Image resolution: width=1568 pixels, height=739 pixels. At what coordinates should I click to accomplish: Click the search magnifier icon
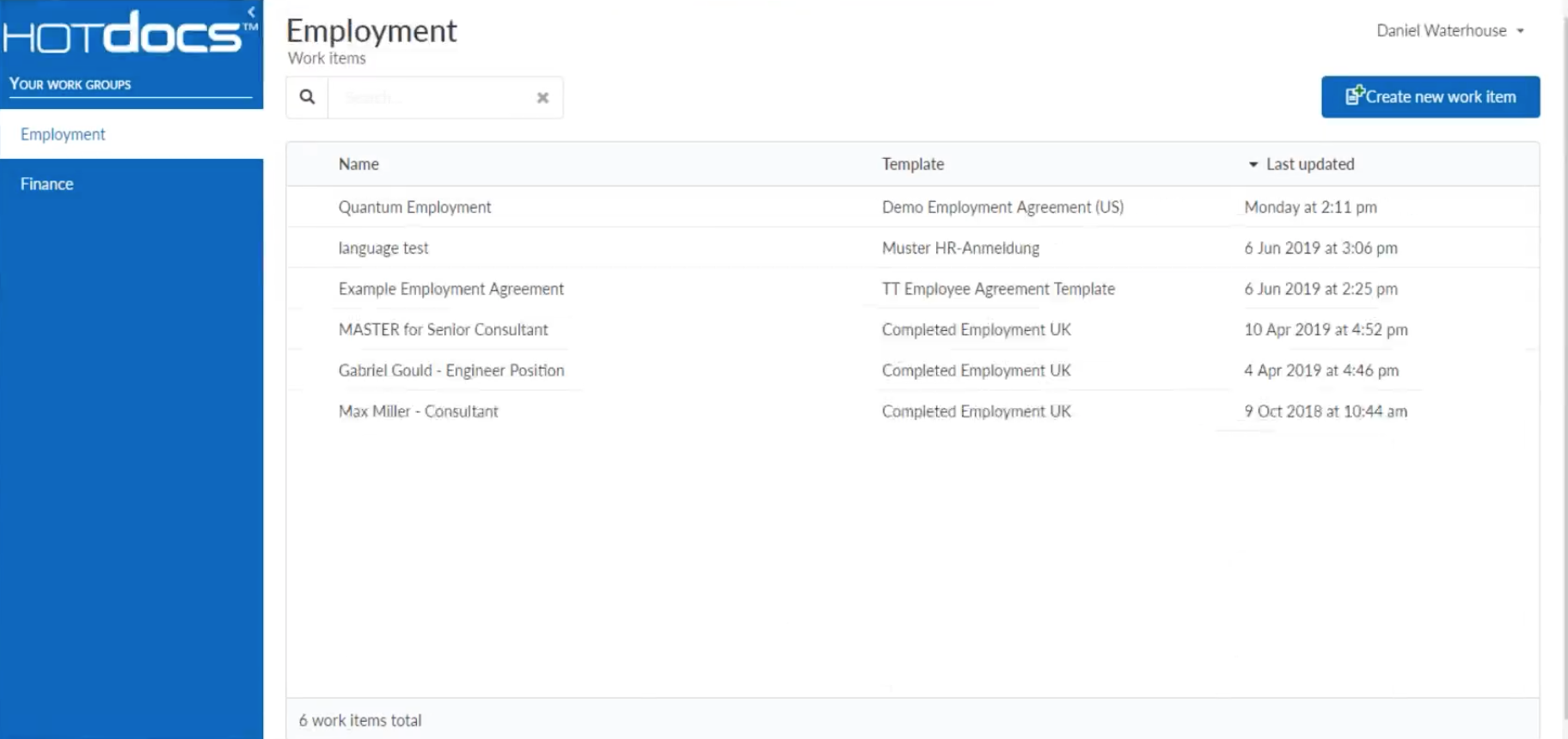(x=307, y=97)
